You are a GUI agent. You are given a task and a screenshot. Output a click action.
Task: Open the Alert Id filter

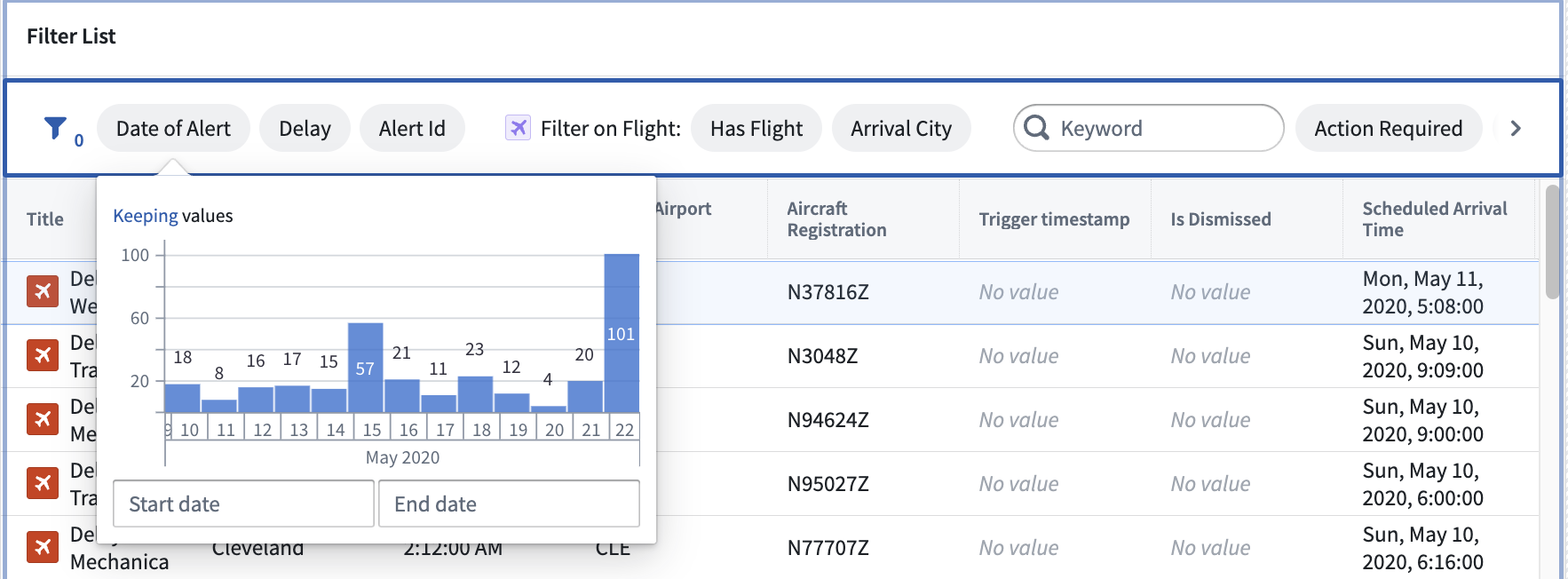pyautogui.click(x=412, y=128)
